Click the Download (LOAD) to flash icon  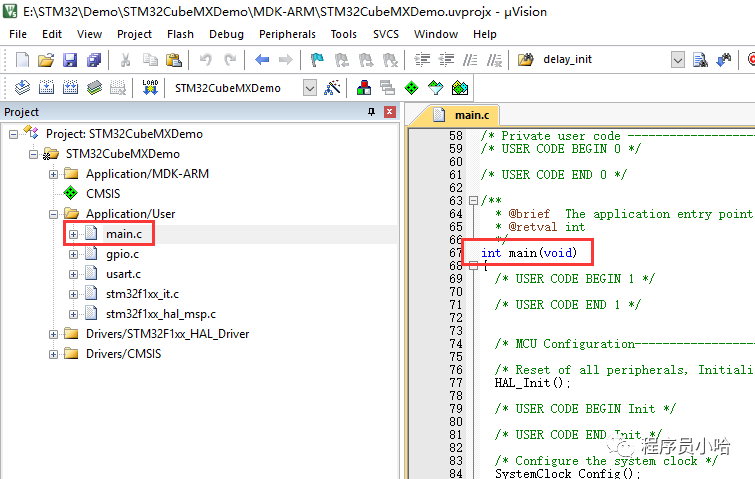pyautogui.click(x=150, y=88)
